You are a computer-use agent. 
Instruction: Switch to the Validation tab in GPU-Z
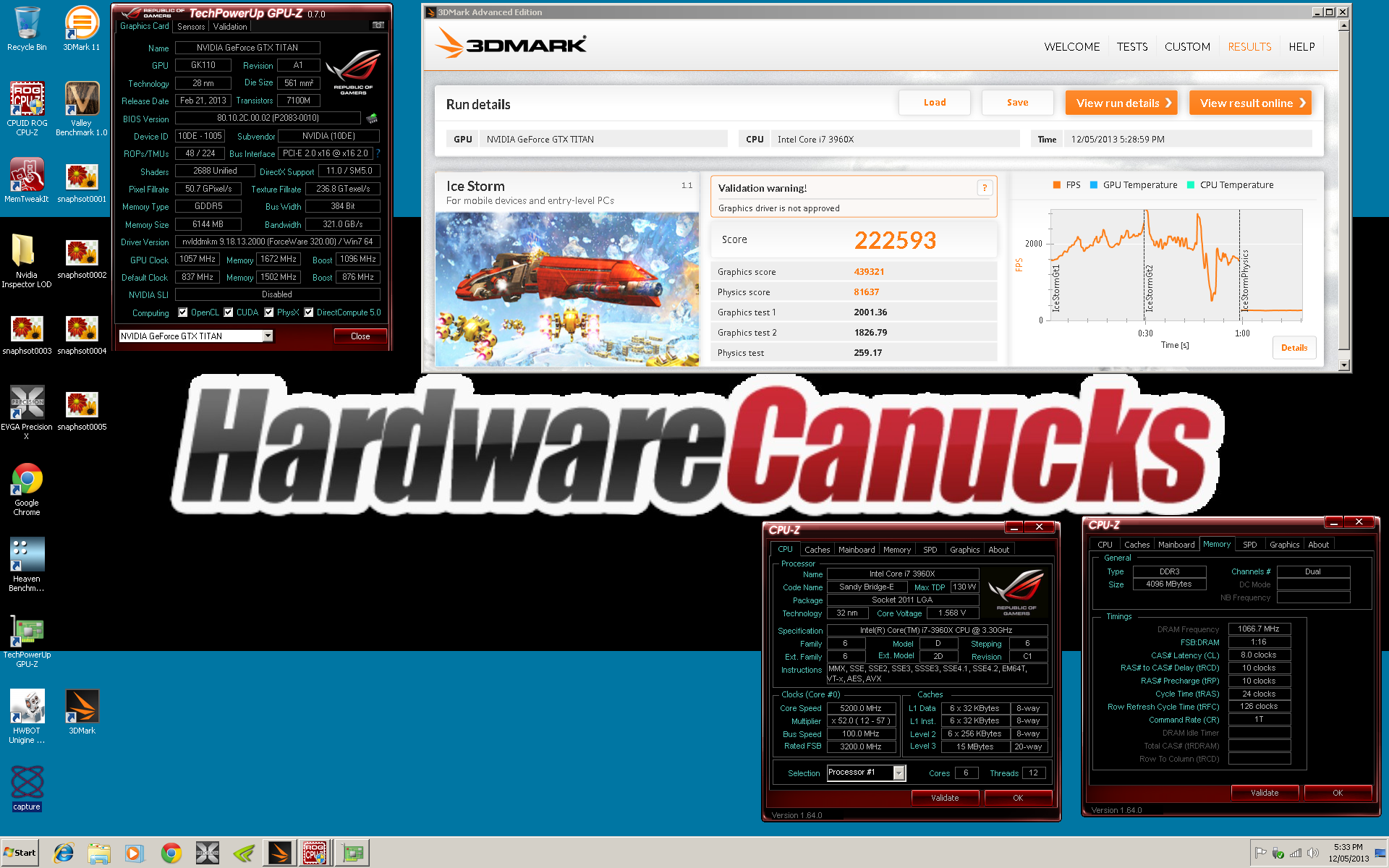click(x=230, y=27)
